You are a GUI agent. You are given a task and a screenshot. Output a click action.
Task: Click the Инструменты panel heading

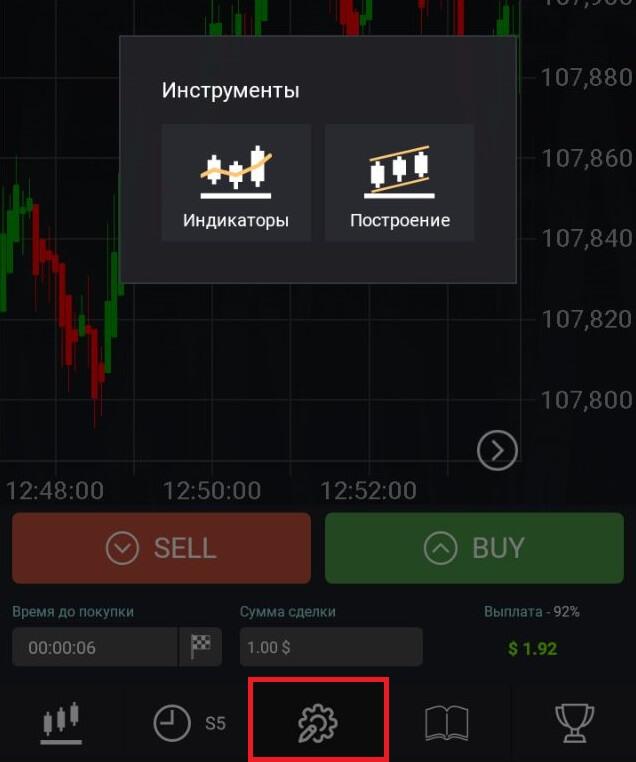[230, 90]
